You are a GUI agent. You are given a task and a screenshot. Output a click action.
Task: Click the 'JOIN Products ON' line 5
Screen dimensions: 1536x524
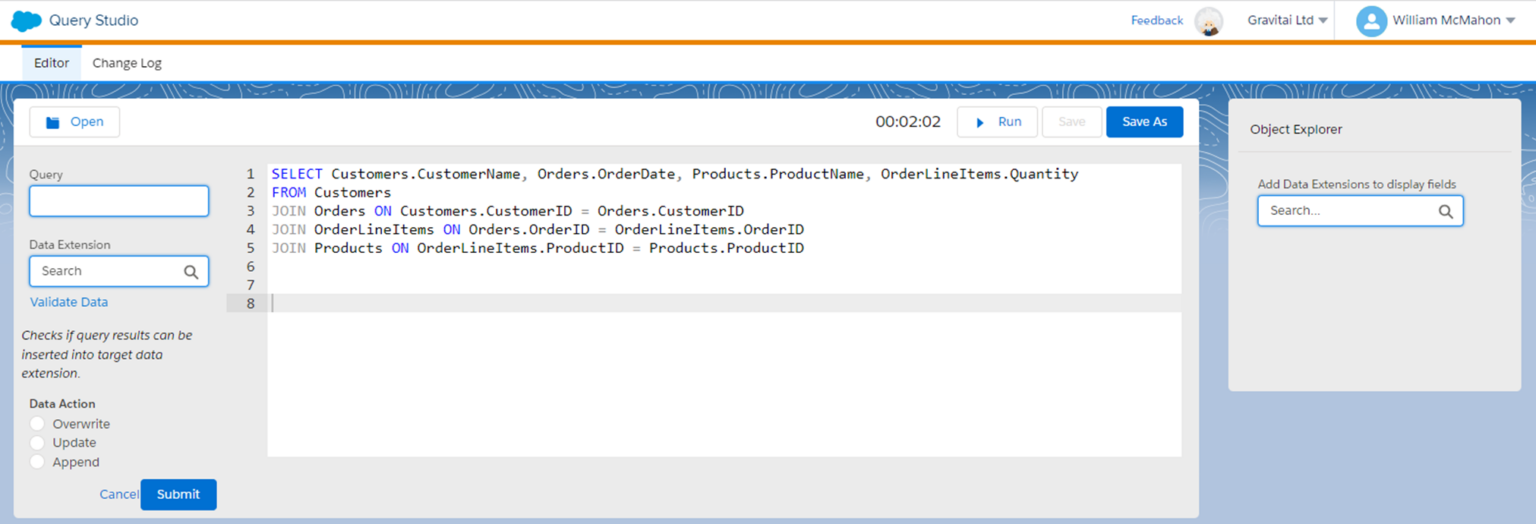(537, 248)
